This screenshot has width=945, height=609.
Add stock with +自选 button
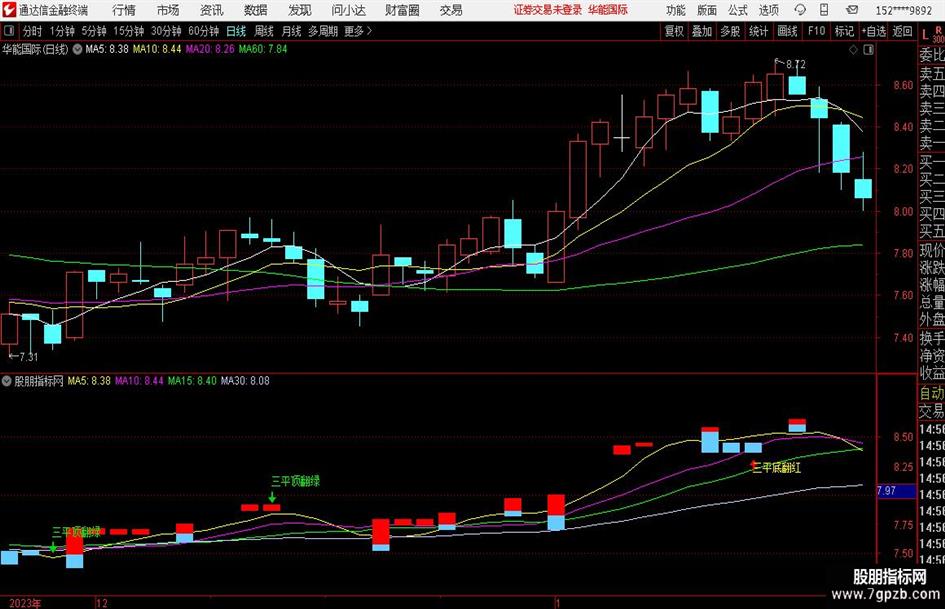[x=874, y=31]
